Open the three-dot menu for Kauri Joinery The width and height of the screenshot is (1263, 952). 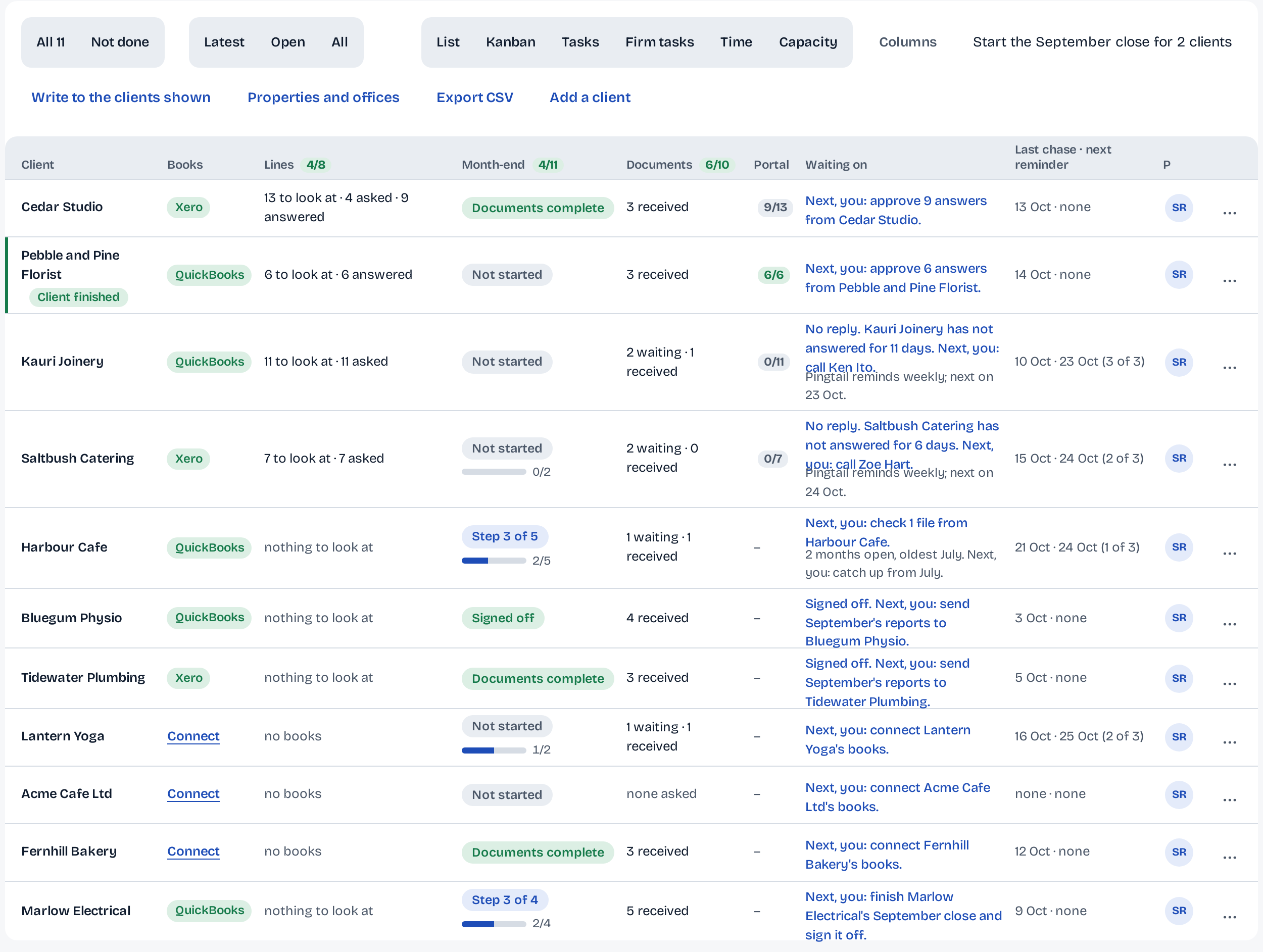1229,368
